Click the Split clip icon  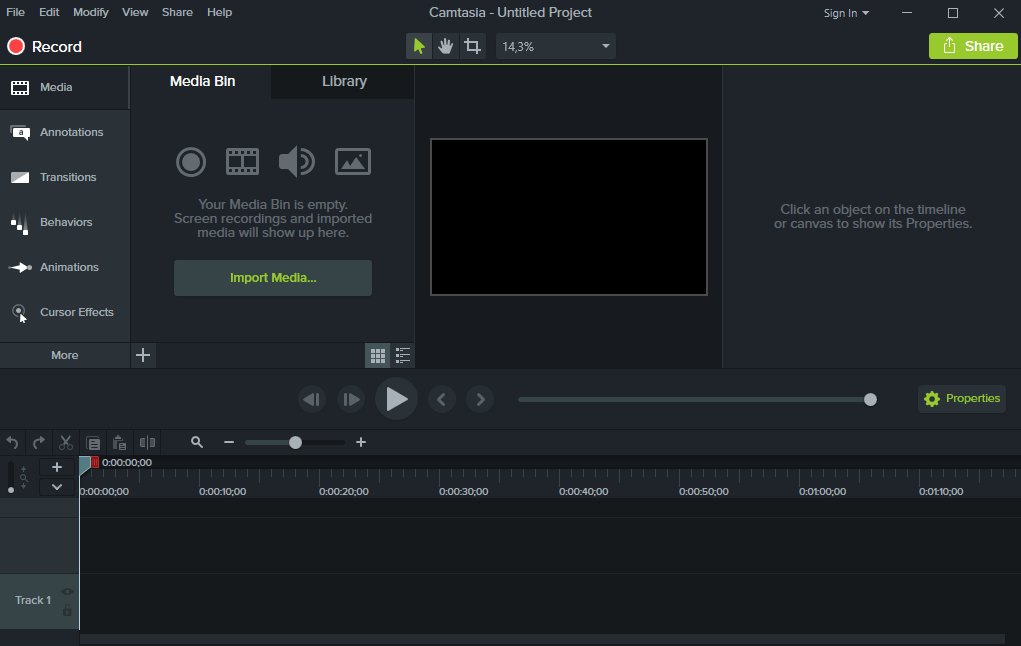[147, 442]
